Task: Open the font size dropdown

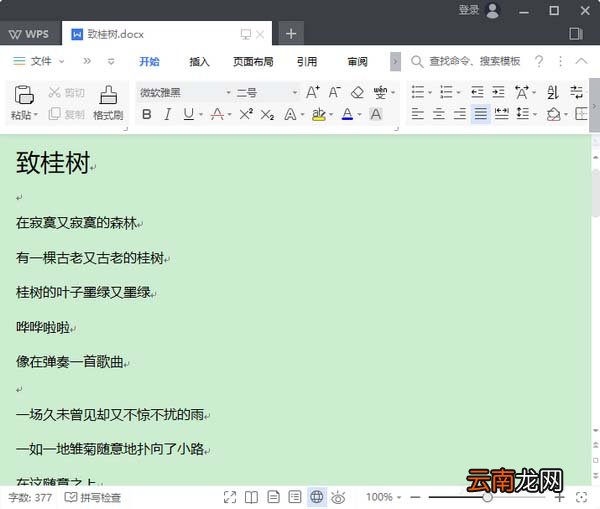Action: point(295,93)
